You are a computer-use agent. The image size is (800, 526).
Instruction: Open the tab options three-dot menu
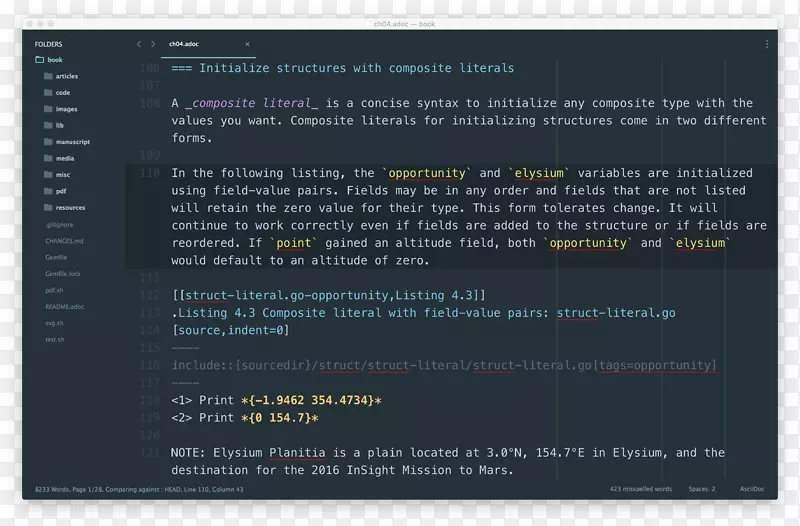pos(767,44)
